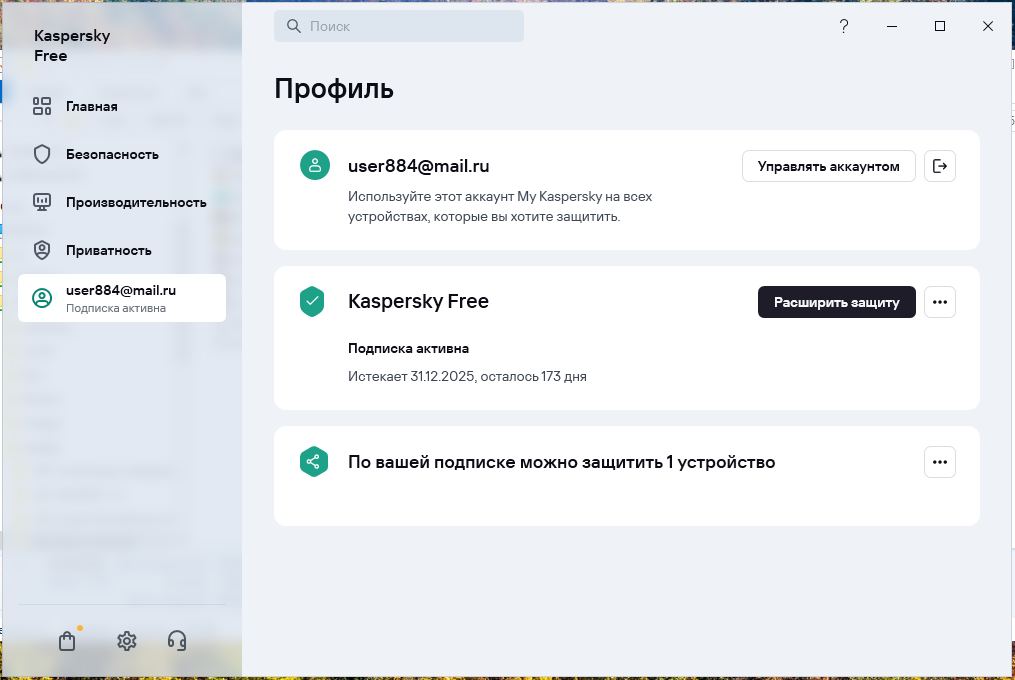Switch to Производительность section
The image size is (1015, 680).
136,202
